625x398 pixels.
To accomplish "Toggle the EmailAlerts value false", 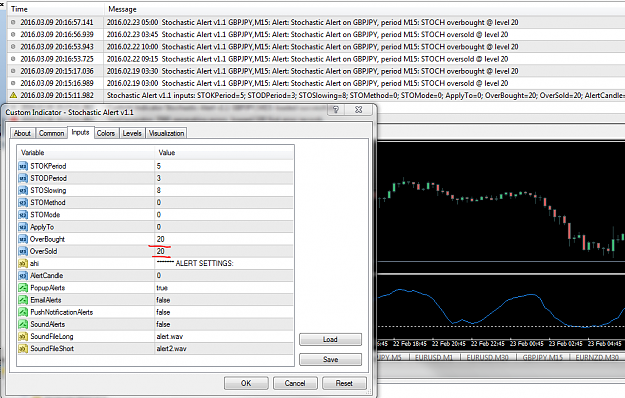I will [x=224, y=300].
